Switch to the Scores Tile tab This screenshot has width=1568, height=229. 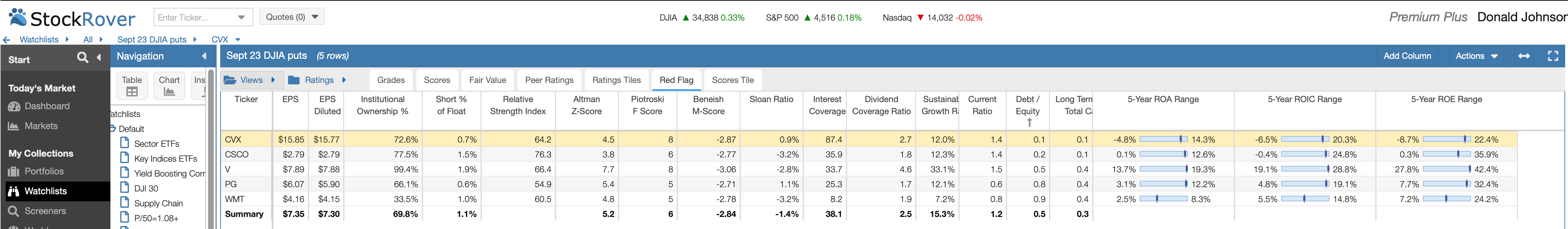point(733,80)
